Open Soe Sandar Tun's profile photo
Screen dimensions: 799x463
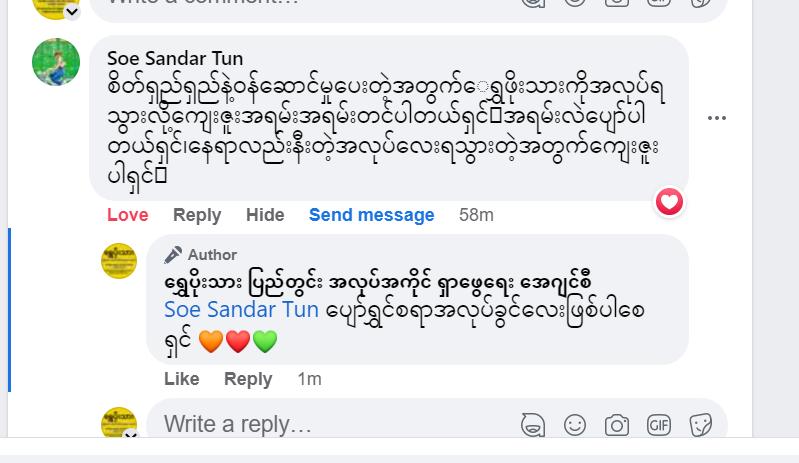56,62
